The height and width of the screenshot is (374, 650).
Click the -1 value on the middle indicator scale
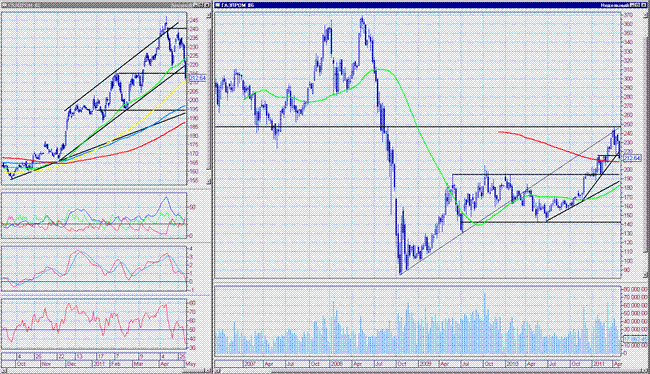(191, 289)
